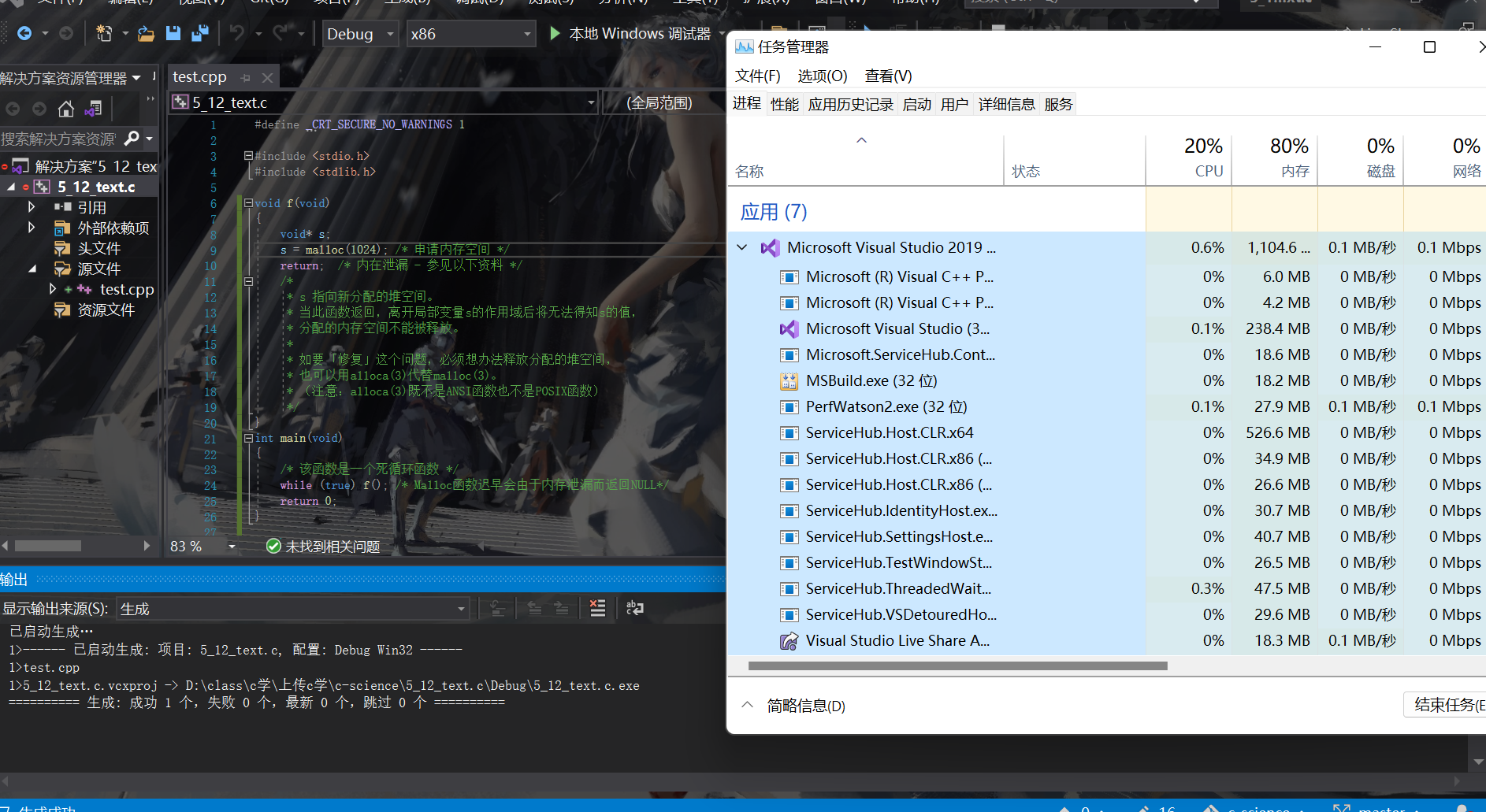
Task: Select the 头文件 header files folder
Action: [x=98, y=248]
